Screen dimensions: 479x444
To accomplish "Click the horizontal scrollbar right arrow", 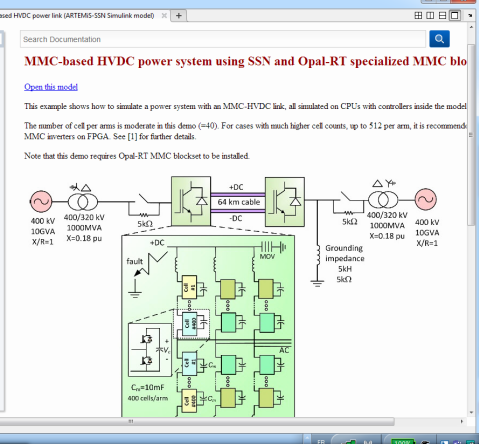I will pos(462,422).
